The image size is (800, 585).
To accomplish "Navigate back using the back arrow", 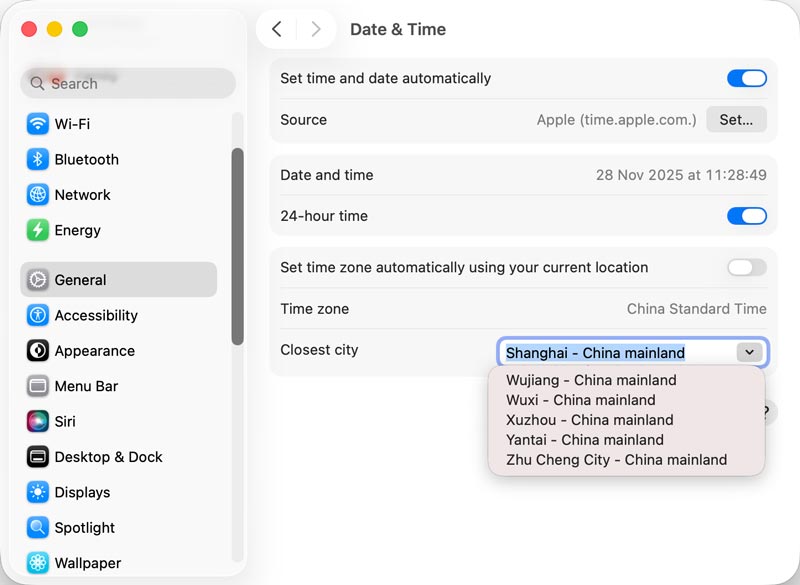I will [x=276, y=30].
